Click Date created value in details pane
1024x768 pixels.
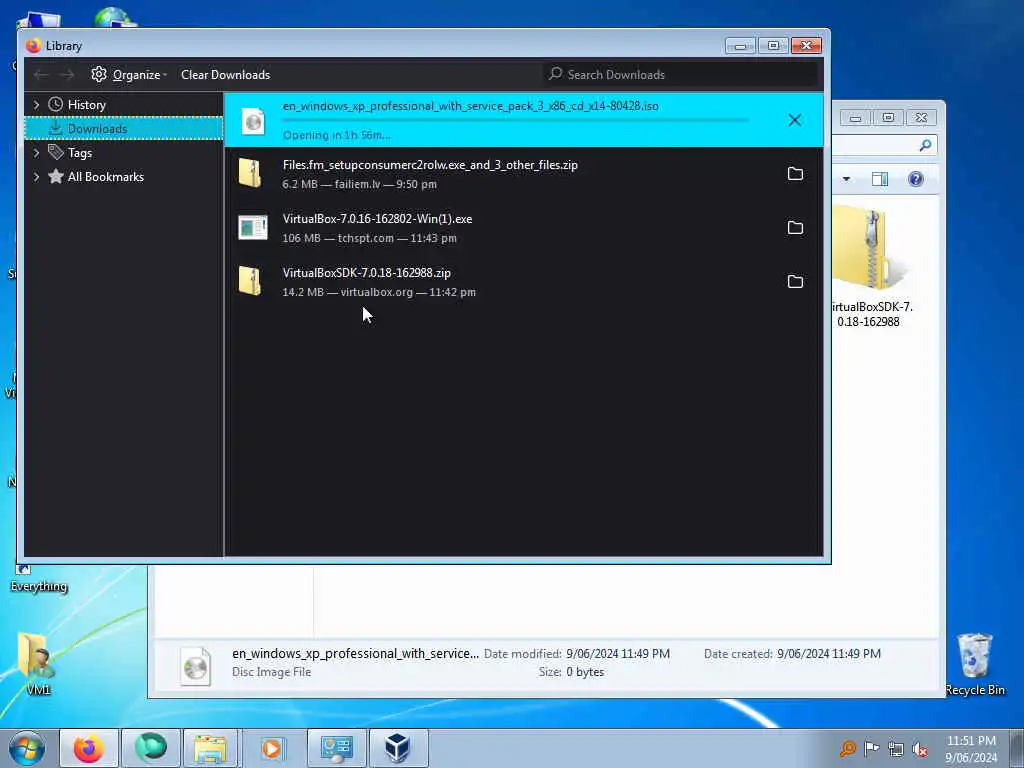click(829, 654)
